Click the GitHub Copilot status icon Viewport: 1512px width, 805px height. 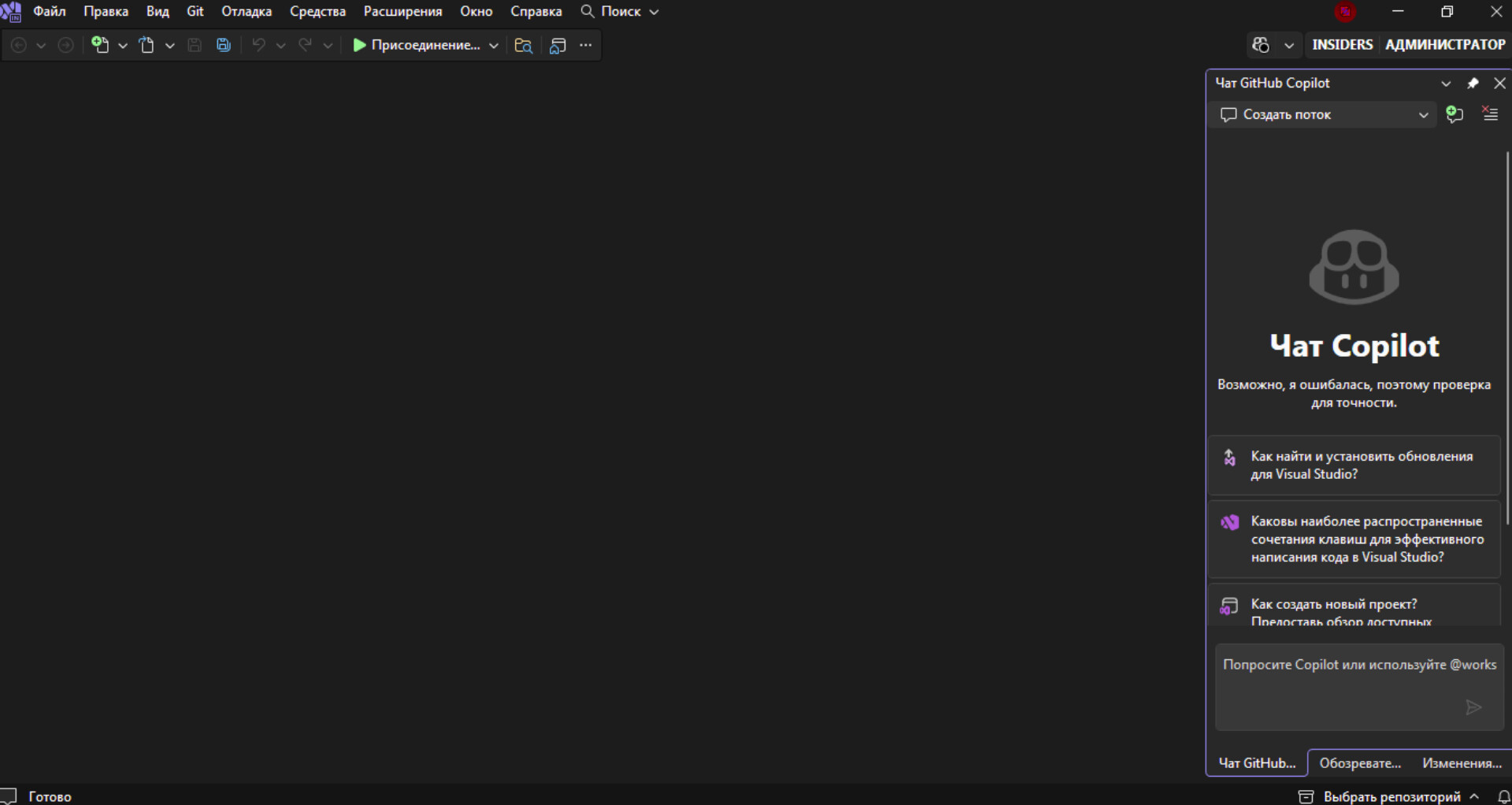click(x=1261, y=45)
